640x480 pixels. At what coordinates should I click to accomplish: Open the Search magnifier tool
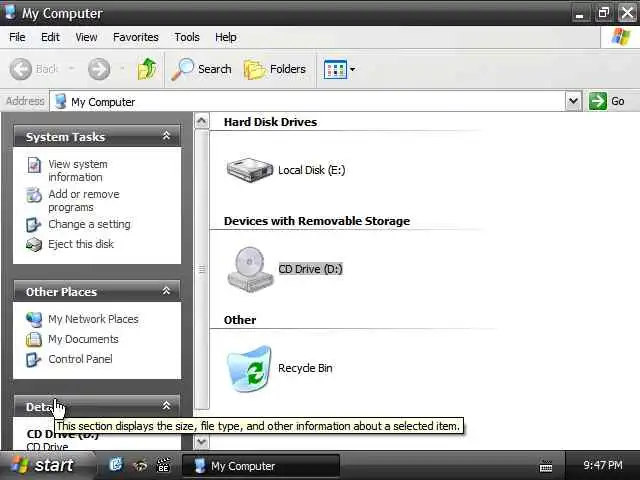201,69
